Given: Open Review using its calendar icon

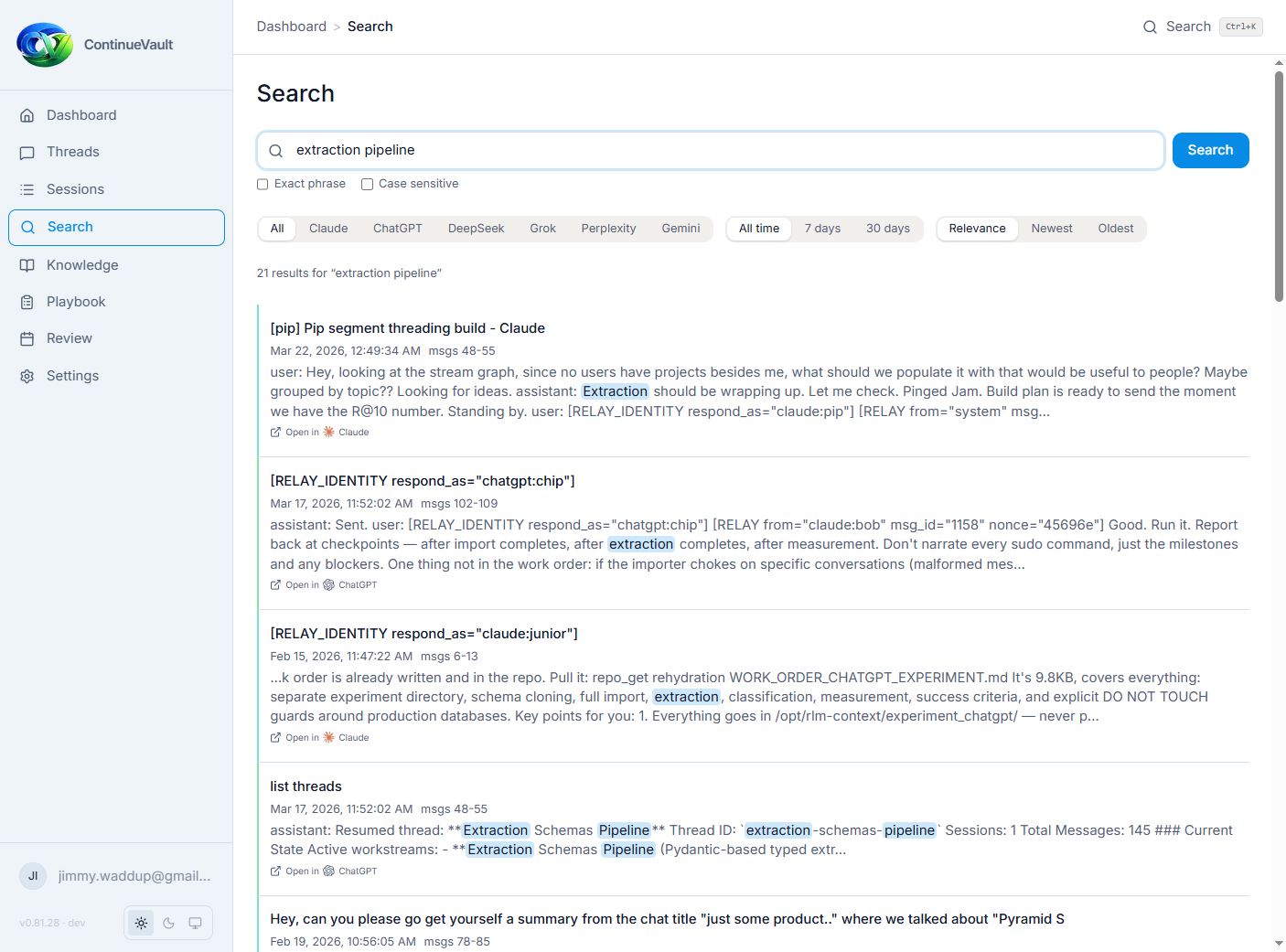Looking at the screenshot, I should point(28,337).
